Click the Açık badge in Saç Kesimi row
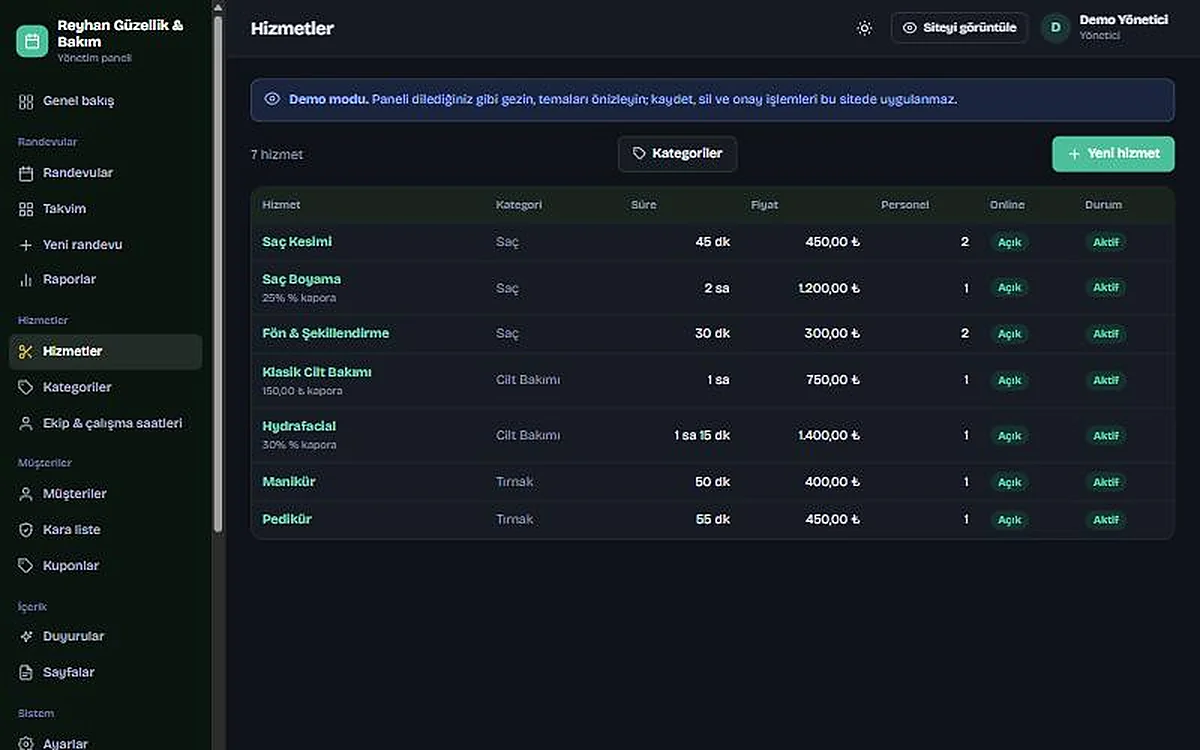The image size is (1200, 750). (x=1009, y=242)
